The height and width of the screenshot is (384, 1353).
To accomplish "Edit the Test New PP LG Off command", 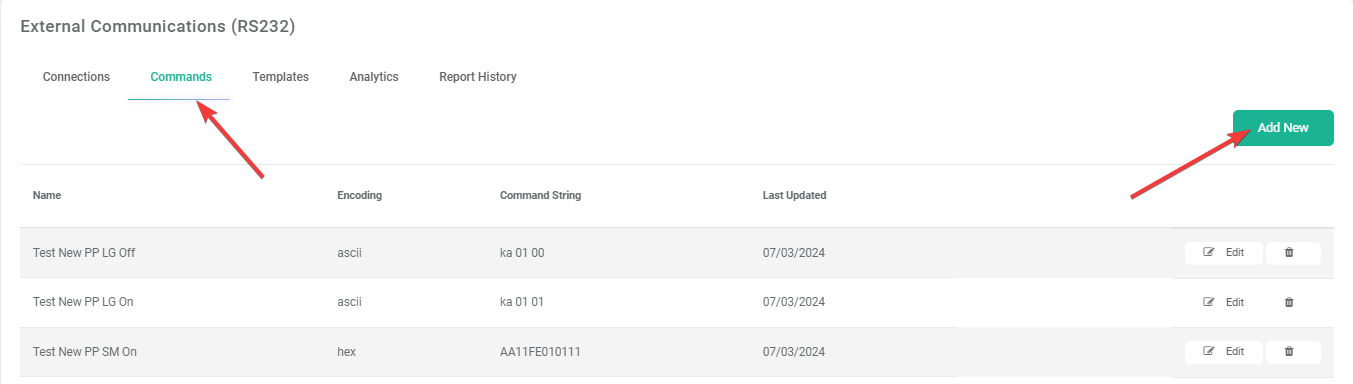I will [x=1224, y=253].
